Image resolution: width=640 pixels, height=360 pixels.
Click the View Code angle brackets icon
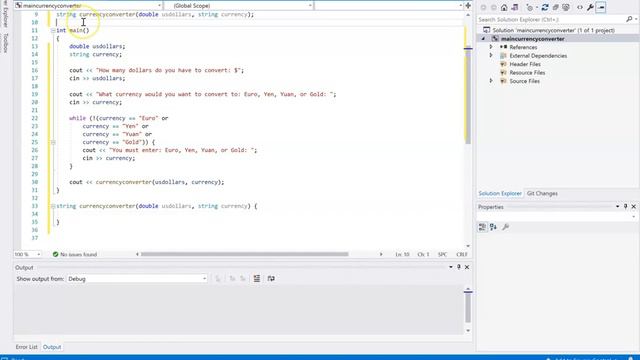[580, 7]
